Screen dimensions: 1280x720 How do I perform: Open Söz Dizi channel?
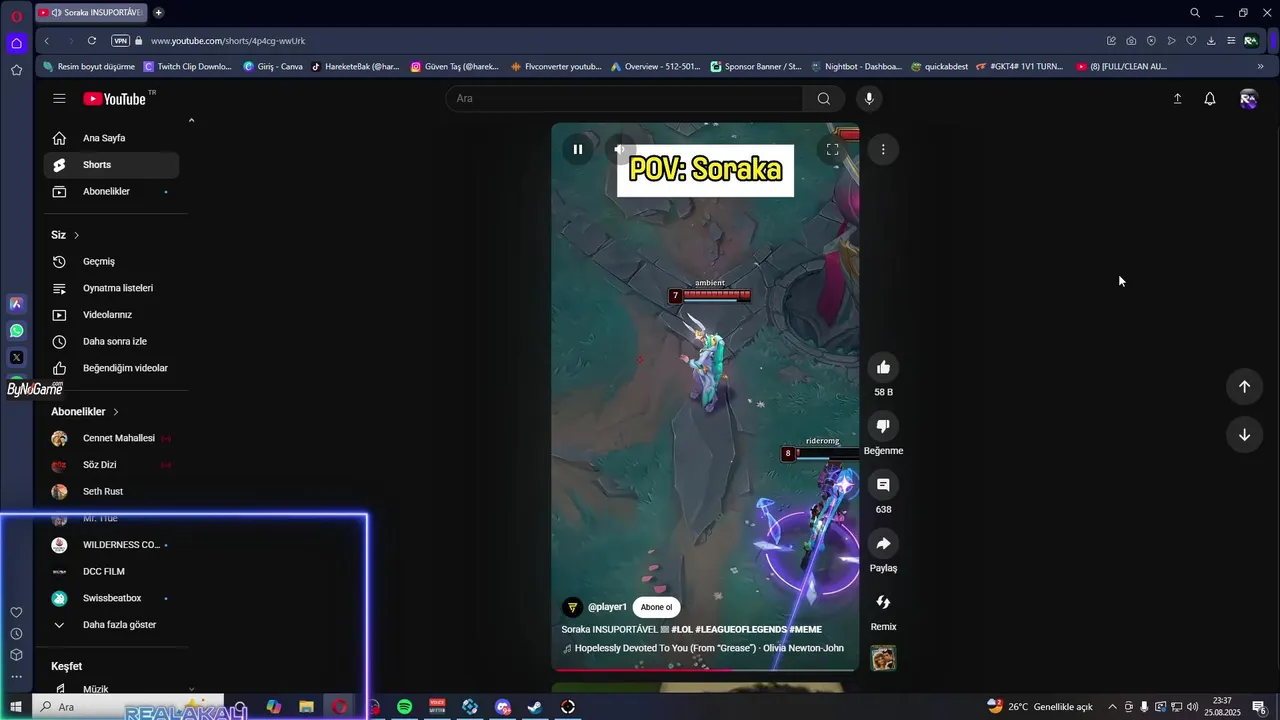pos(111,465)
